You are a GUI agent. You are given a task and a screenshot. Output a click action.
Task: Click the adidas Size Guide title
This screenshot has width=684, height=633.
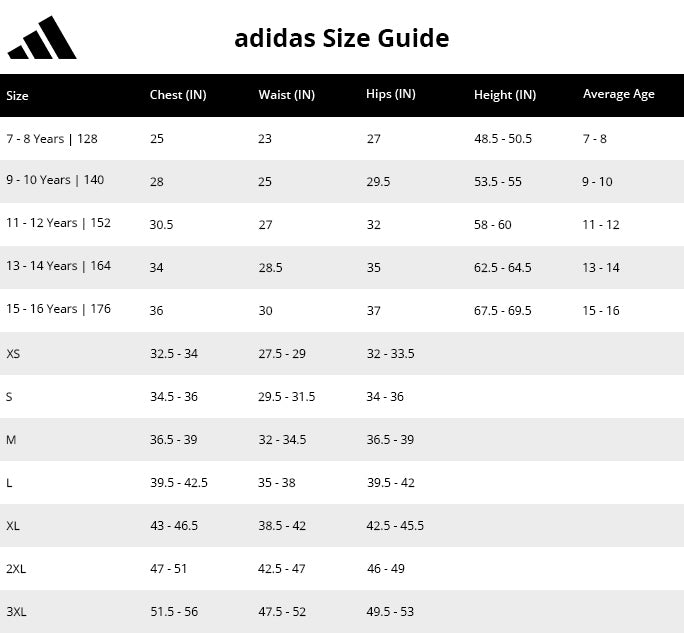pyautogui.click(x=342, y=38)
